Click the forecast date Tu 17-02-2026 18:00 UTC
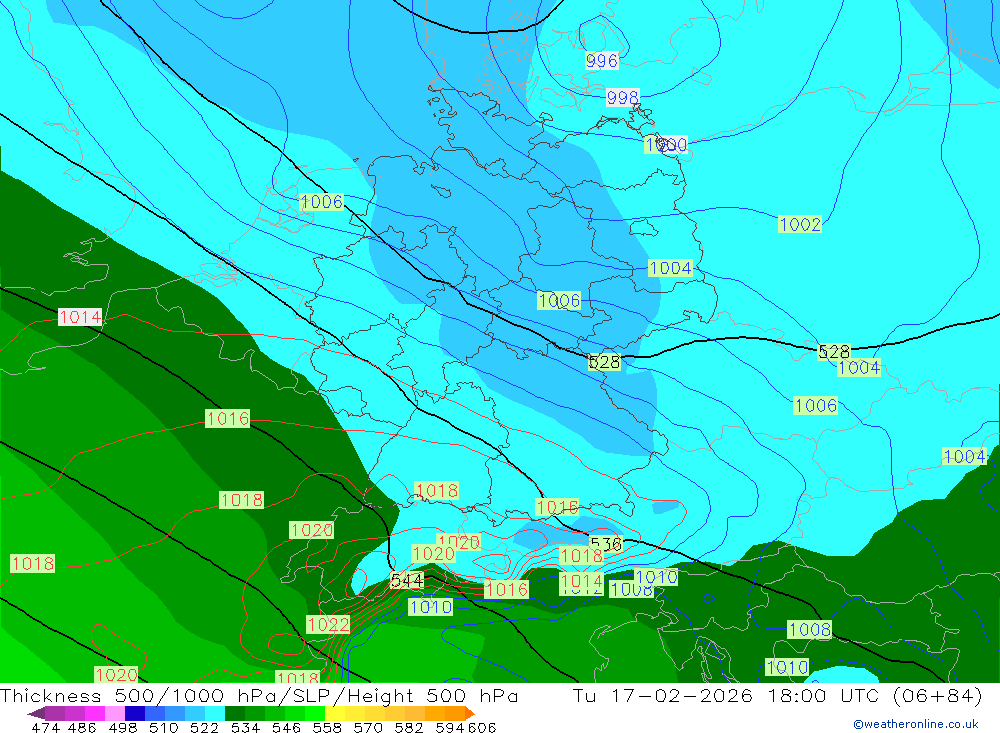1000x733 pixels. pos(729,695)
